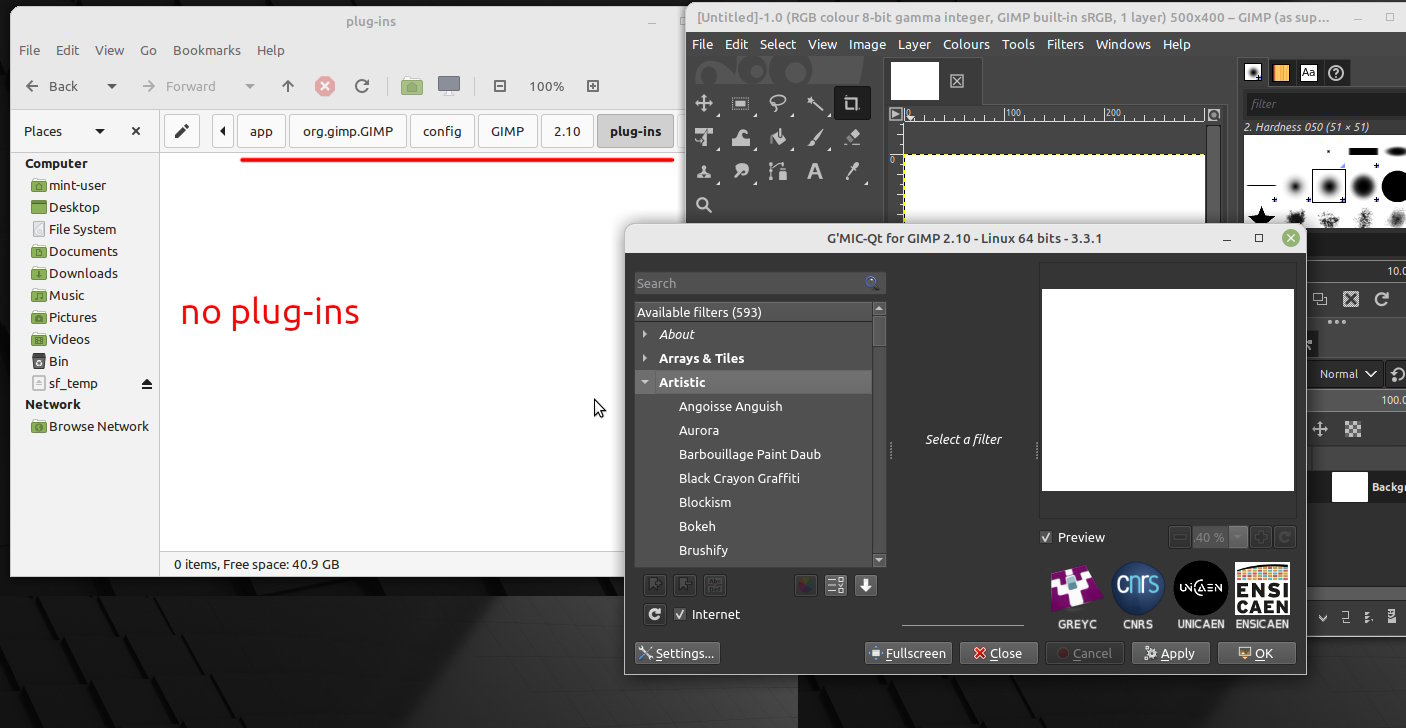Toggle the location edit pencil button
This screenshot has height=728, width=1406.
tap(181, 131)
